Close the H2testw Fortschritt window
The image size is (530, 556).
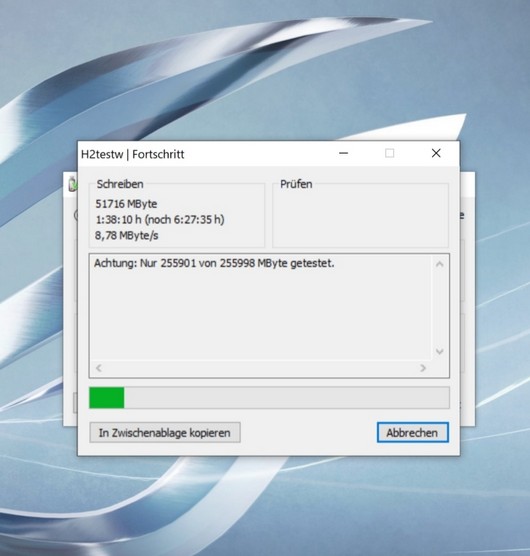click(436, 153)
